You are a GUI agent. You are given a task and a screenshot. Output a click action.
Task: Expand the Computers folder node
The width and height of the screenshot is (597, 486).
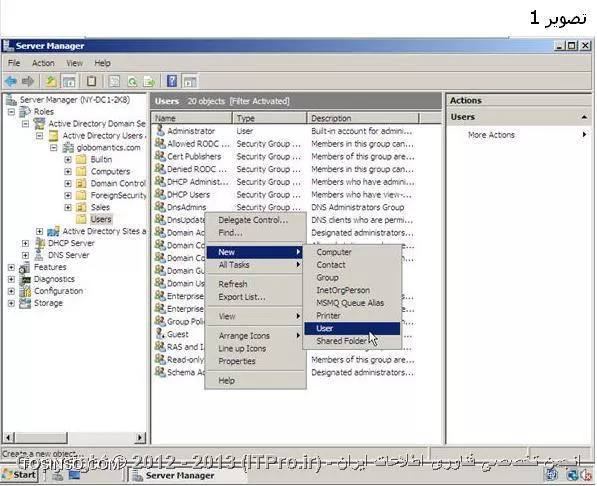point(68,171)
